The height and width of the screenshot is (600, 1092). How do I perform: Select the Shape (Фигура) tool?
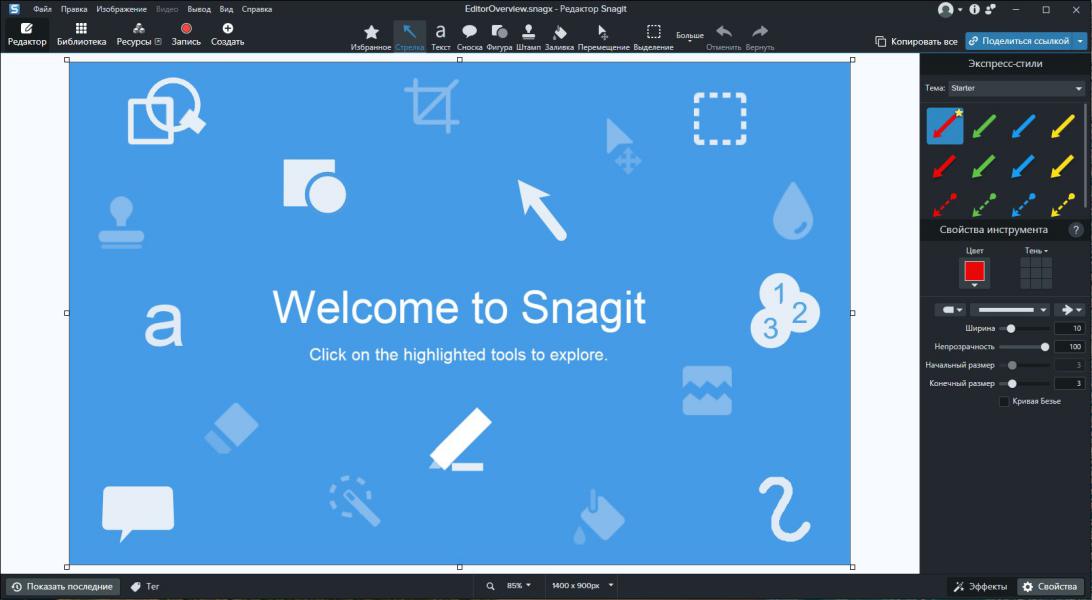499,36
